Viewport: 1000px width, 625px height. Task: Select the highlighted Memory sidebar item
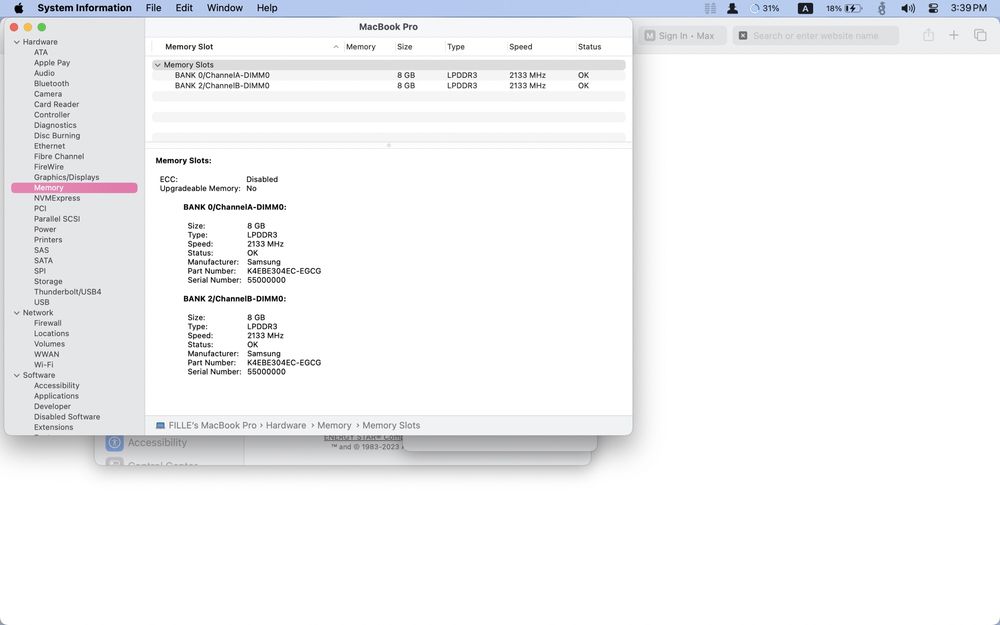pyautogui.click(x=74, y=188)
